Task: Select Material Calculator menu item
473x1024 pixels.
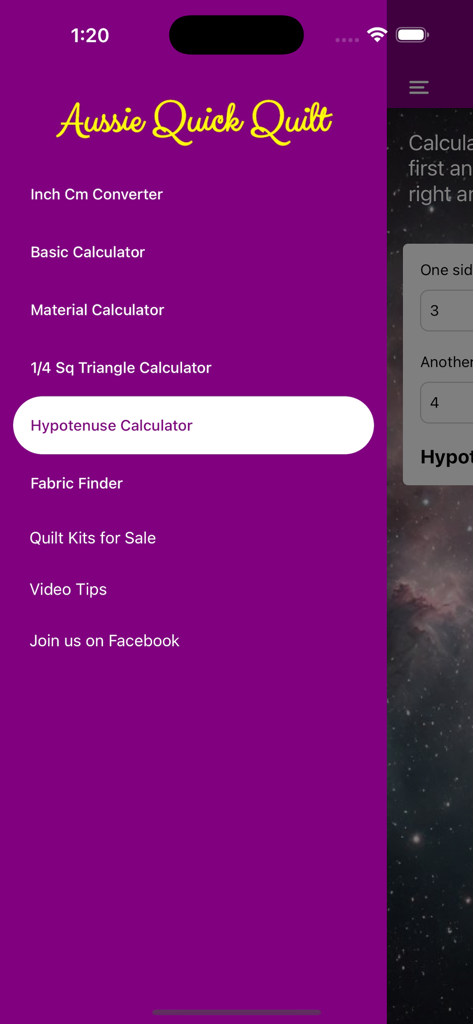Action: [x=193, y=310]
